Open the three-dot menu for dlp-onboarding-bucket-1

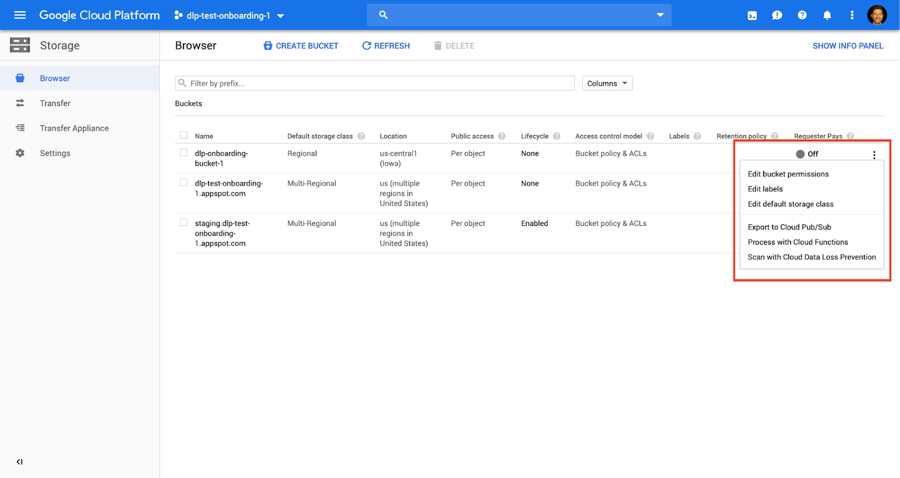(874, 155)
